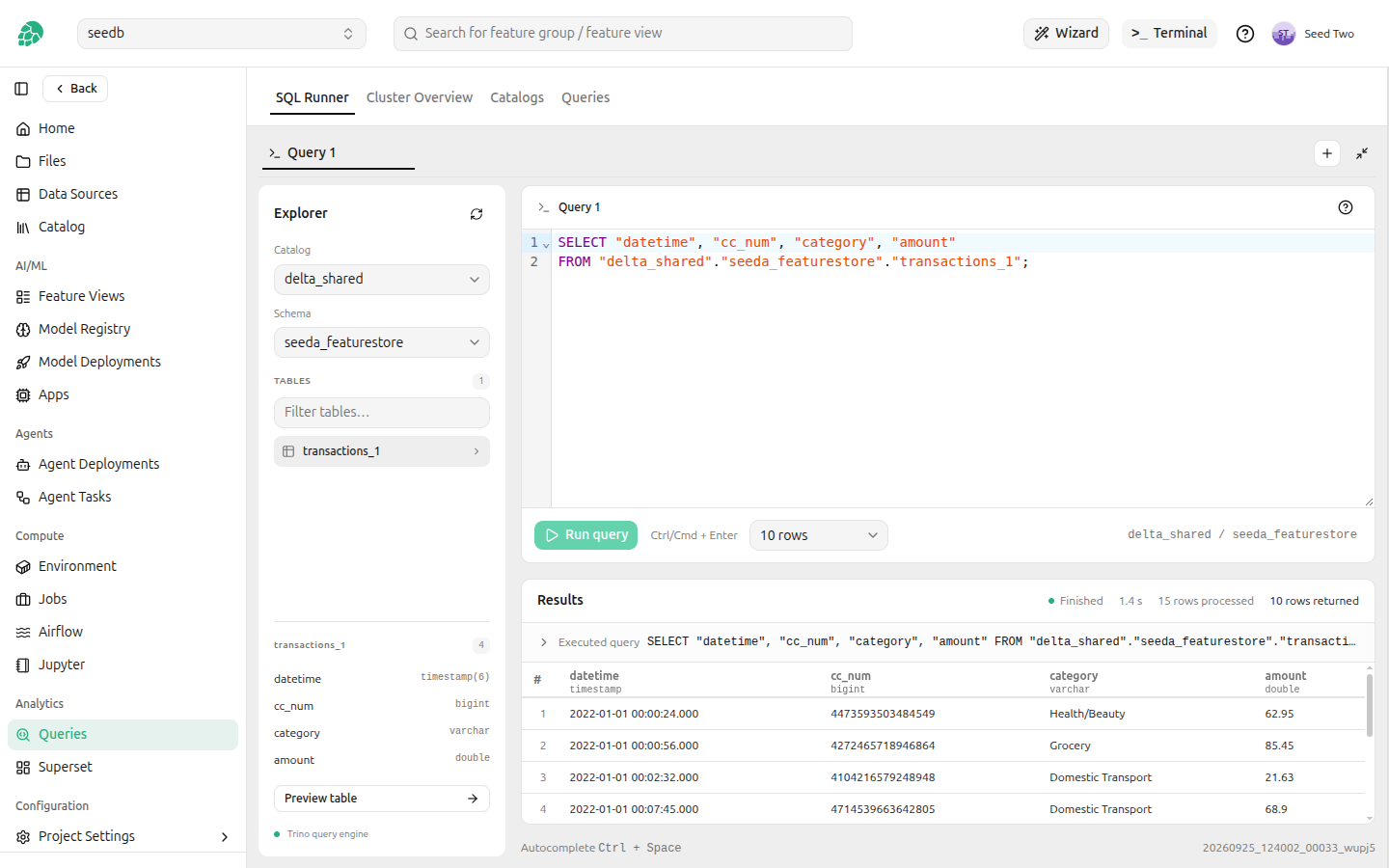Click the Hopsworks logo icon
The height and width of the screenshot is (868, 1389).
click(30, 34)
